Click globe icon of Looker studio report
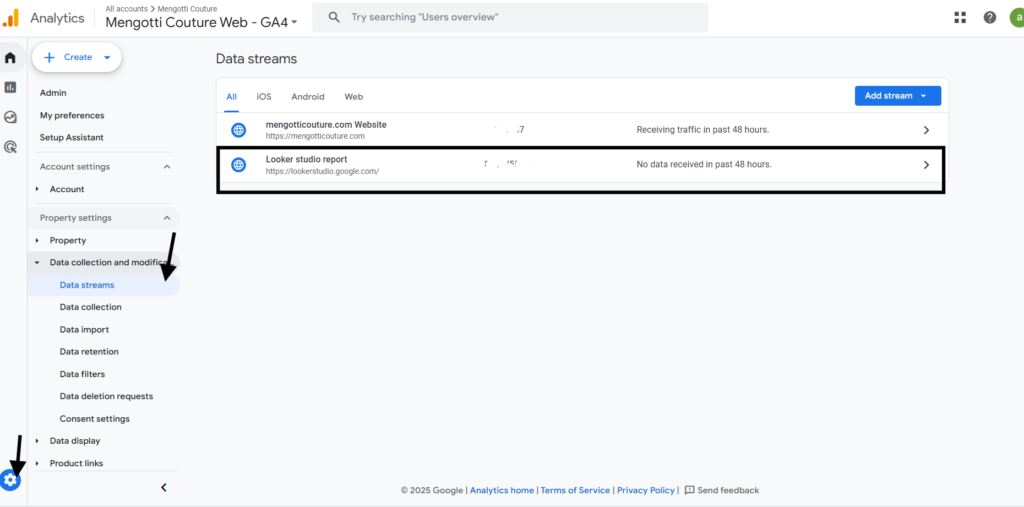This screenshot has height=507, width=1024. coord(239,165)
